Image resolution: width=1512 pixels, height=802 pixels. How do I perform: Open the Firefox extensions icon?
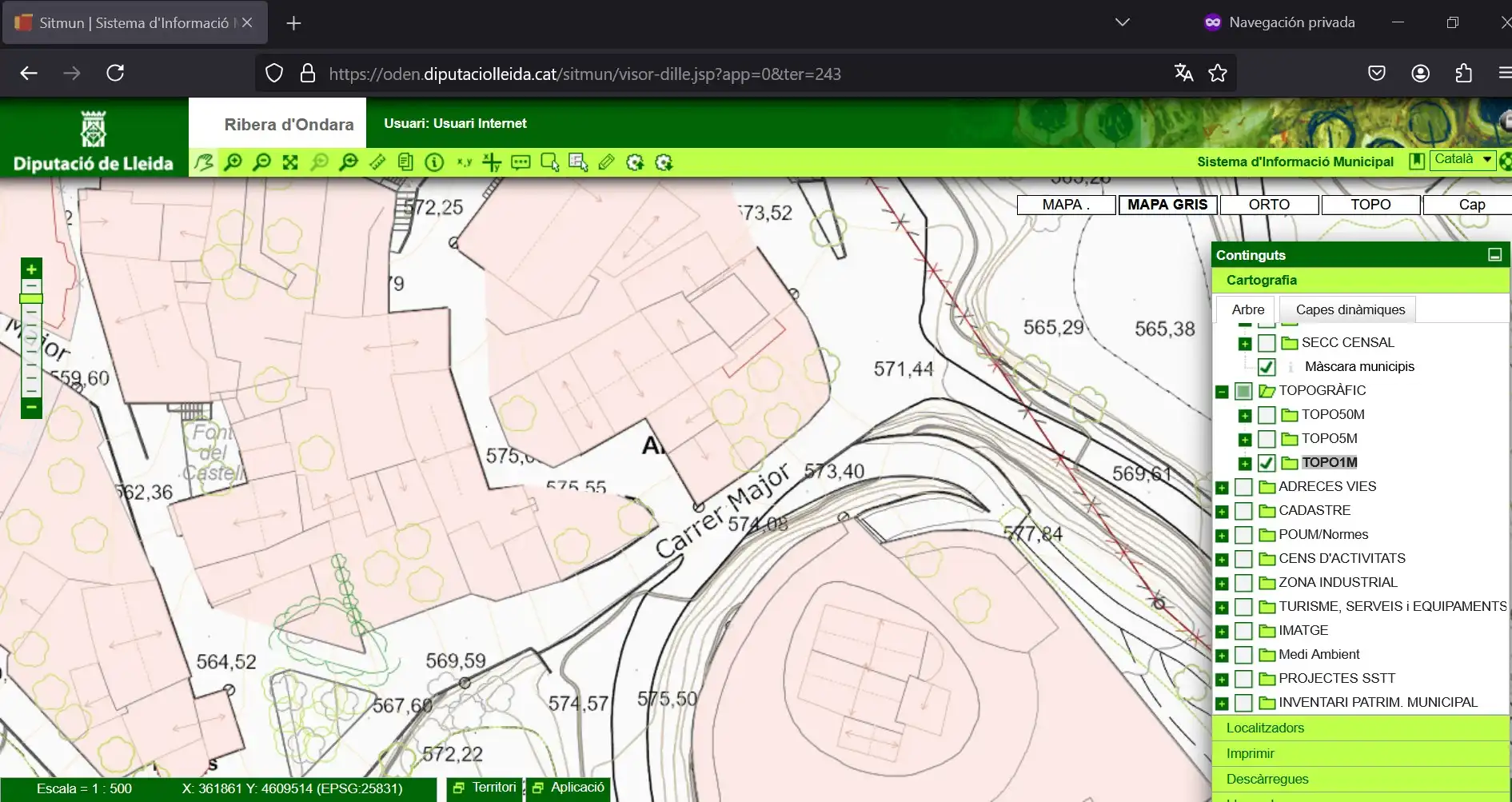tap(1464, 74)
